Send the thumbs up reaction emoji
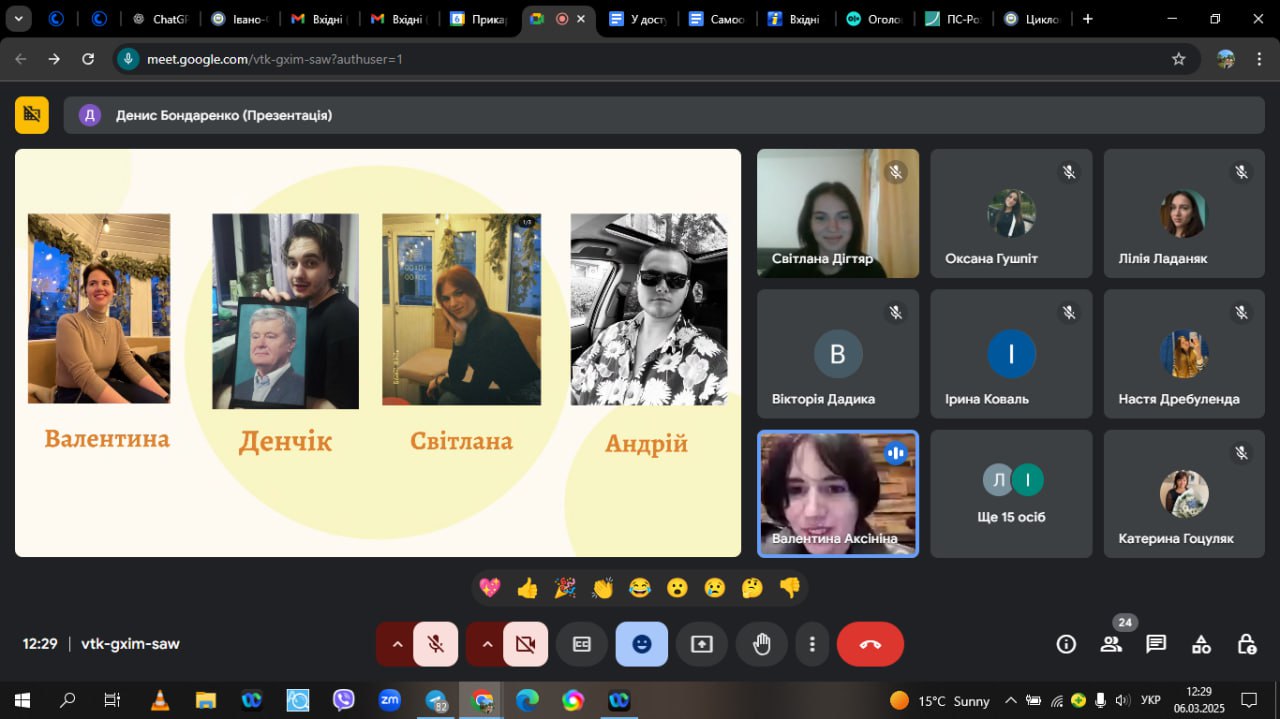 click(x=527, y=588)
